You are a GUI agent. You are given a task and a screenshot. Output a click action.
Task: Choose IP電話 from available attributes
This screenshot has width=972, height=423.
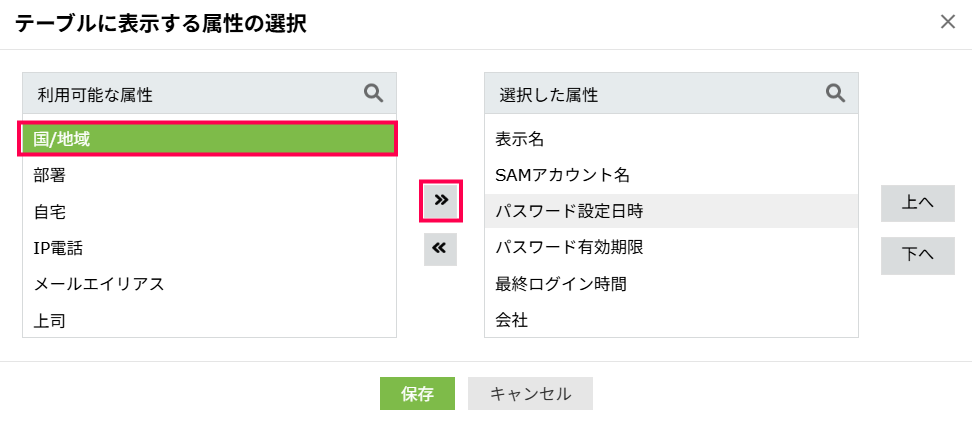(209, 248)
